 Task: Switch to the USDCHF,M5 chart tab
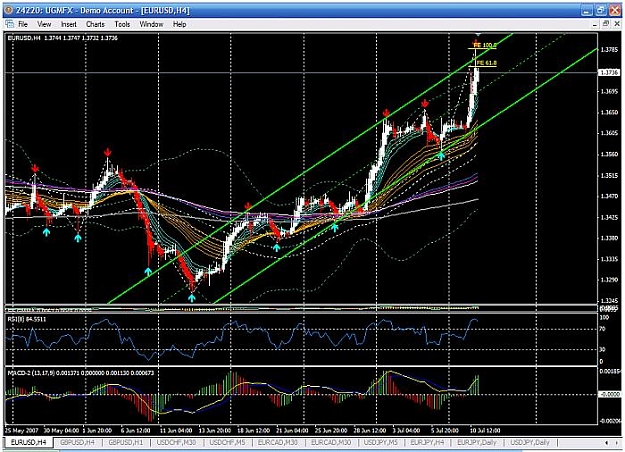227,442
